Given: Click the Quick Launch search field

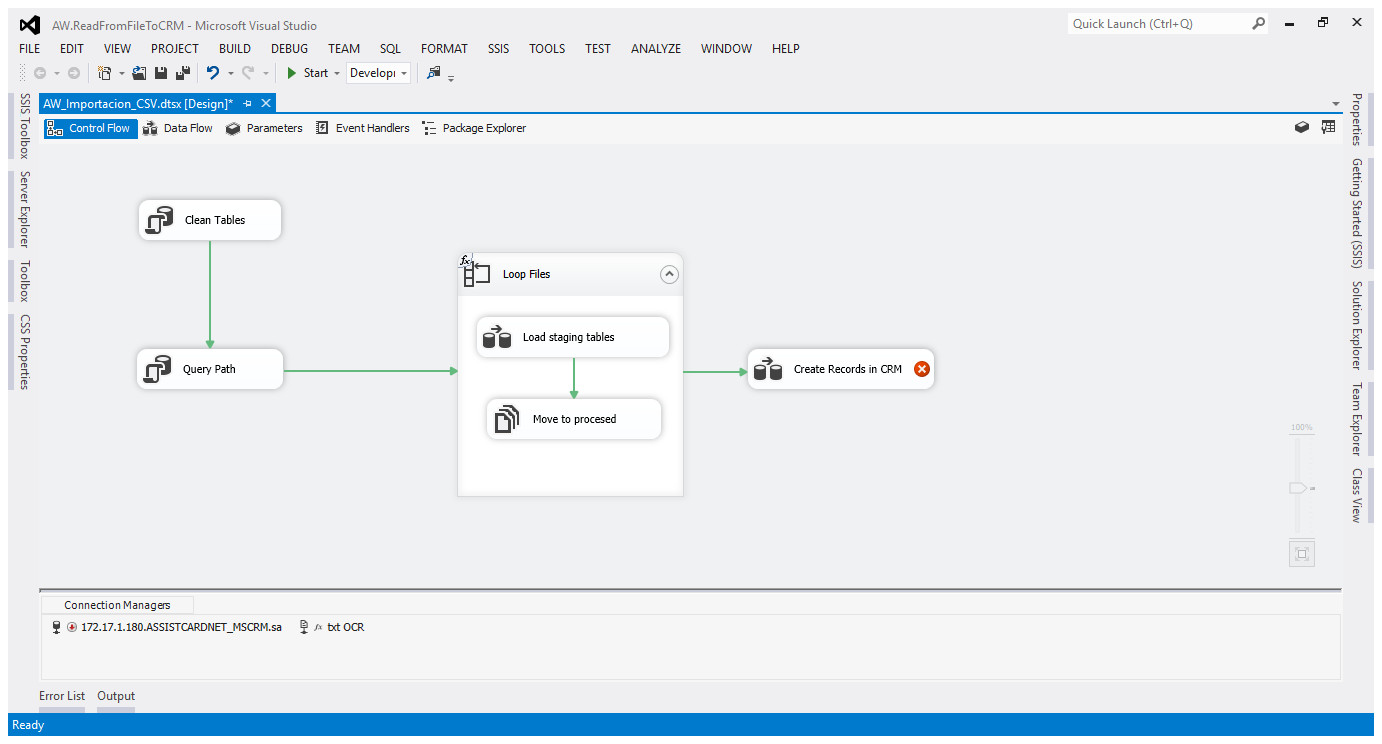Looking at the screenshot, I should (x=1158, y=24).
